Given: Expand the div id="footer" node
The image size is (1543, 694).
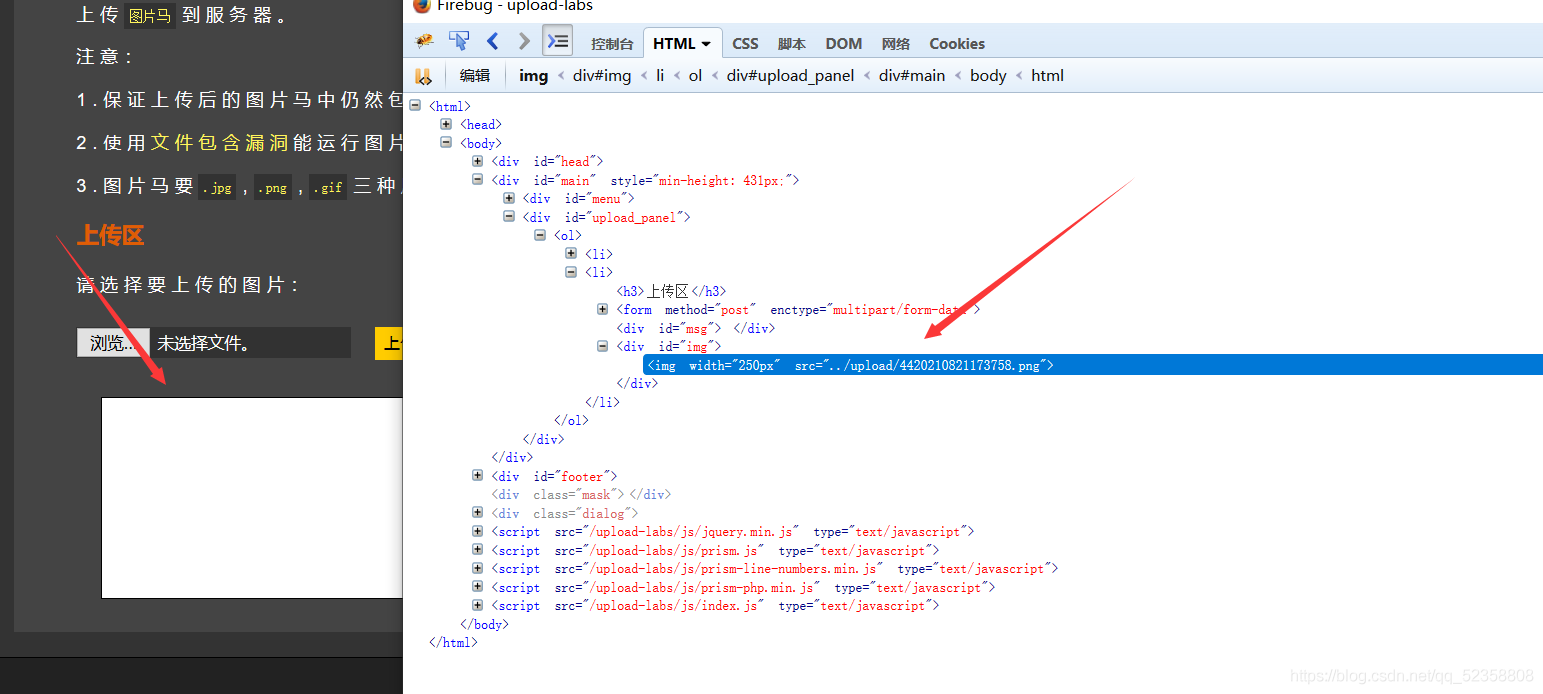Looking at the screenshot, I should tap(478, 476).
